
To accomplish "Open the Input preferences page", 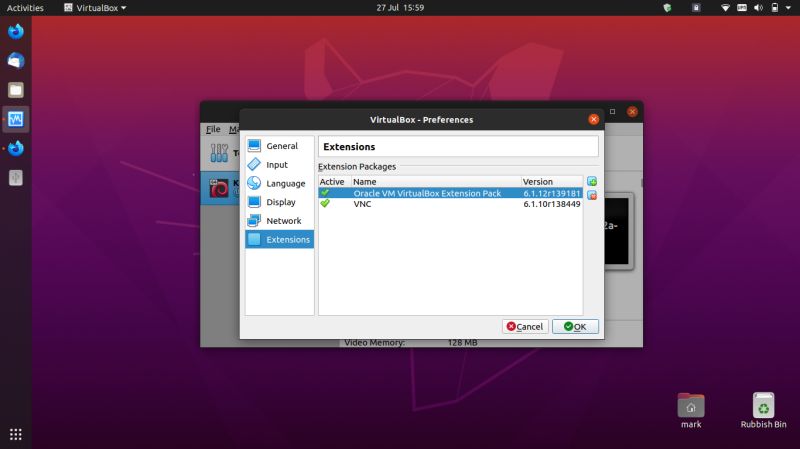I will [x=279, y=165].
